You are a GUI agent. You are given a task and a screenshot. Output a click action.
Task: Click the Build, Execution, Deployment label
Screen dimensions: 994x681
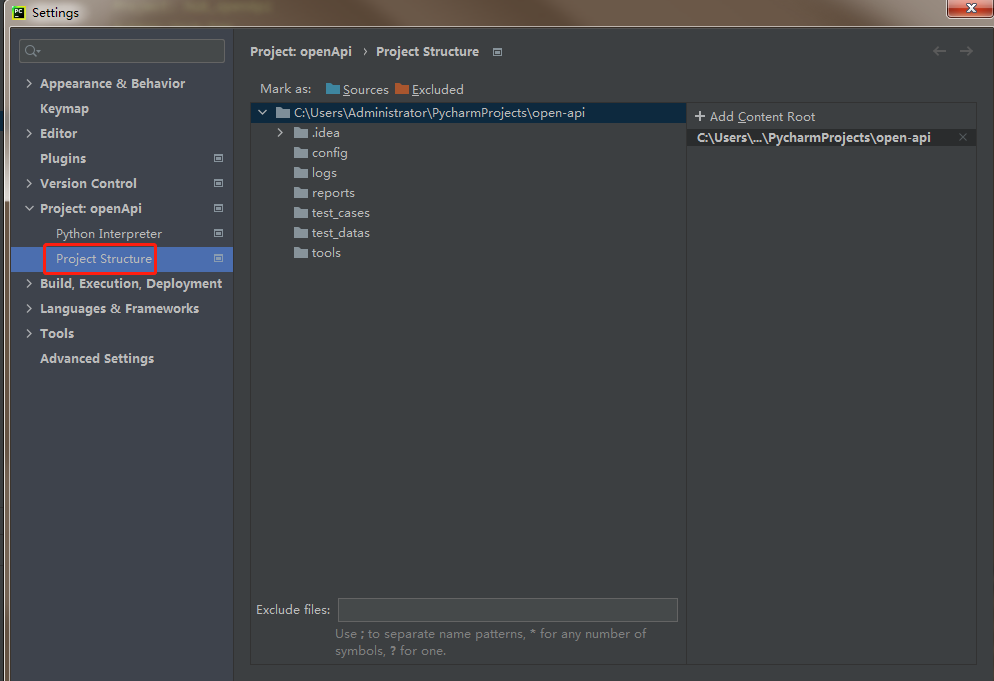pyautogui.click(x=131, y=283)
